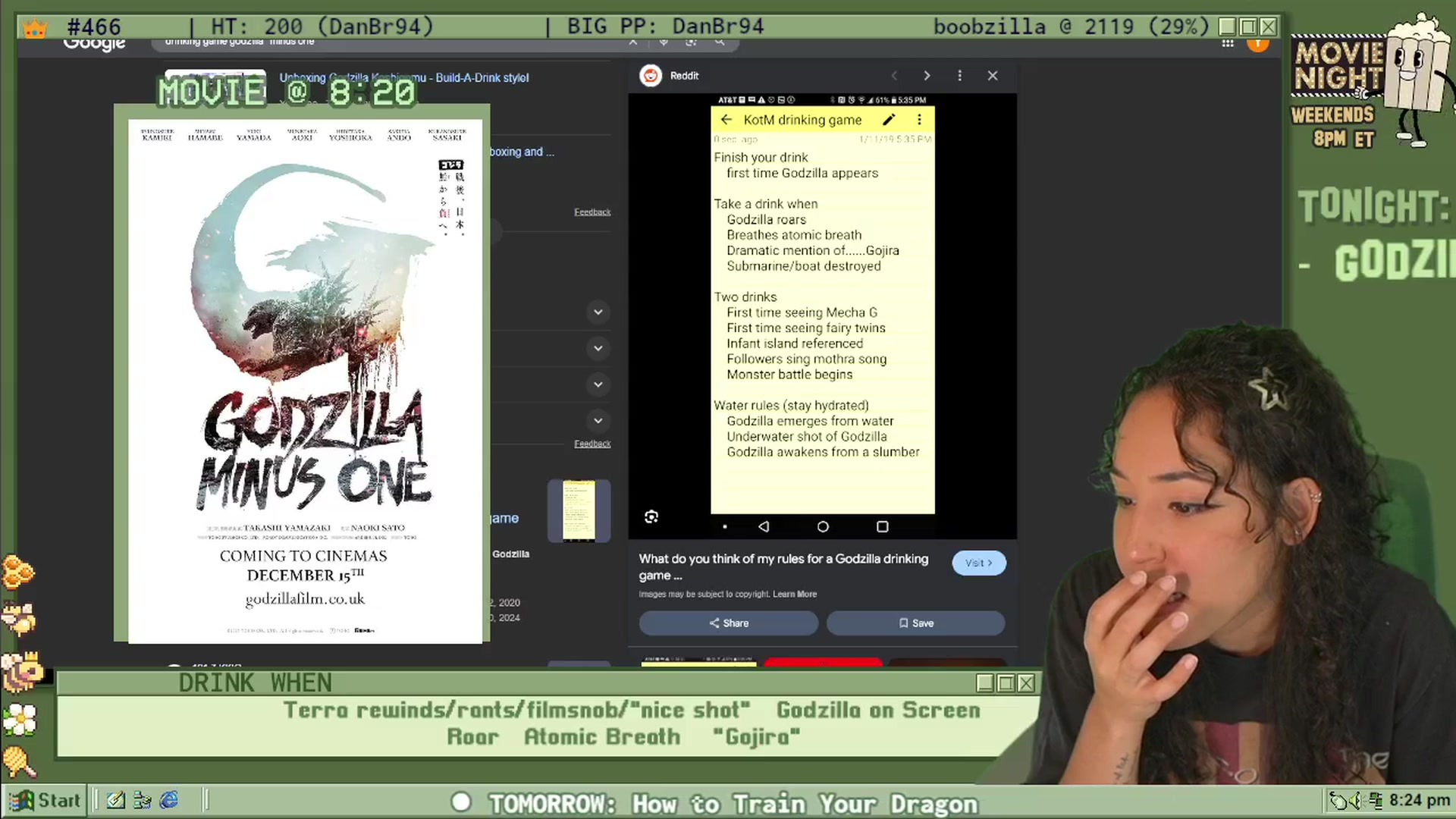This screenshot has height=819, width=1456.
Task: Click the first Feedback link in the results
Action: tap(592, 212)
